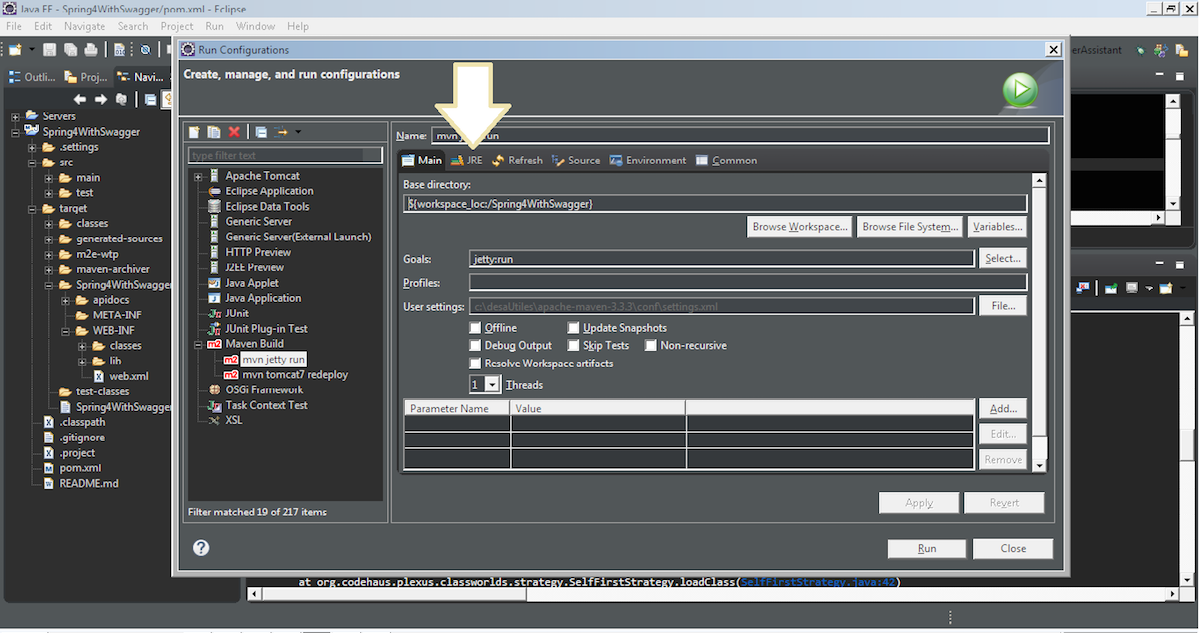Viewport: 1200px width, 633px height.
Task: Click the Select... goals button
Action: [x=1003, y=258]
